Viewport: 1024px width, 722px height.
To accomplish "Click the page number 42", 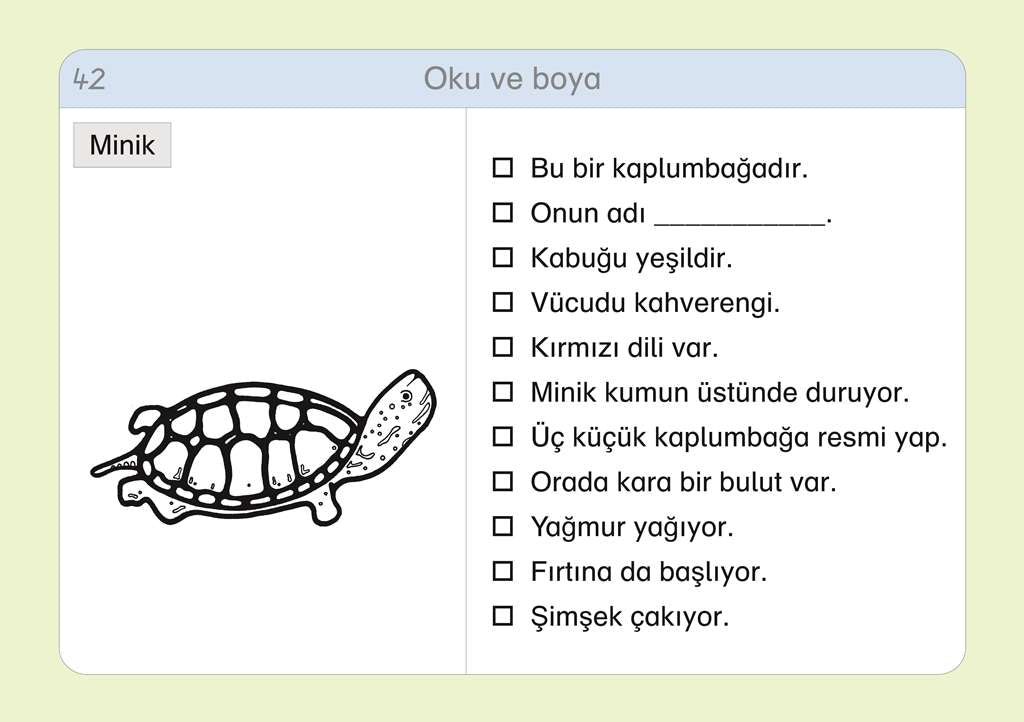I will click(89, 80).
